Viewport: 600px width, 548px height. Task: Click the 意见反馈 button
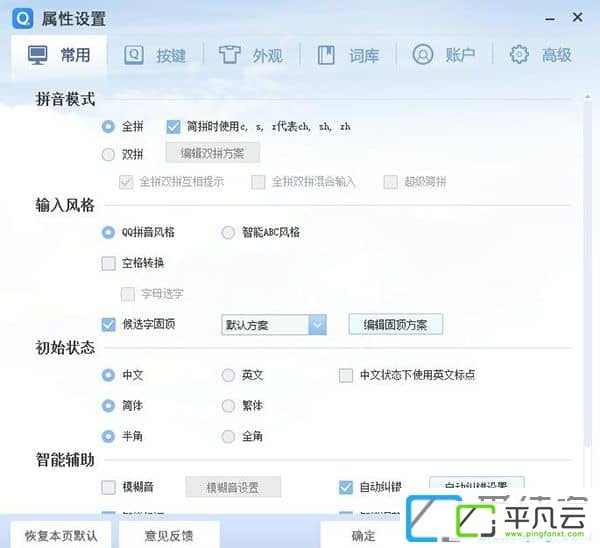(169, 535)
